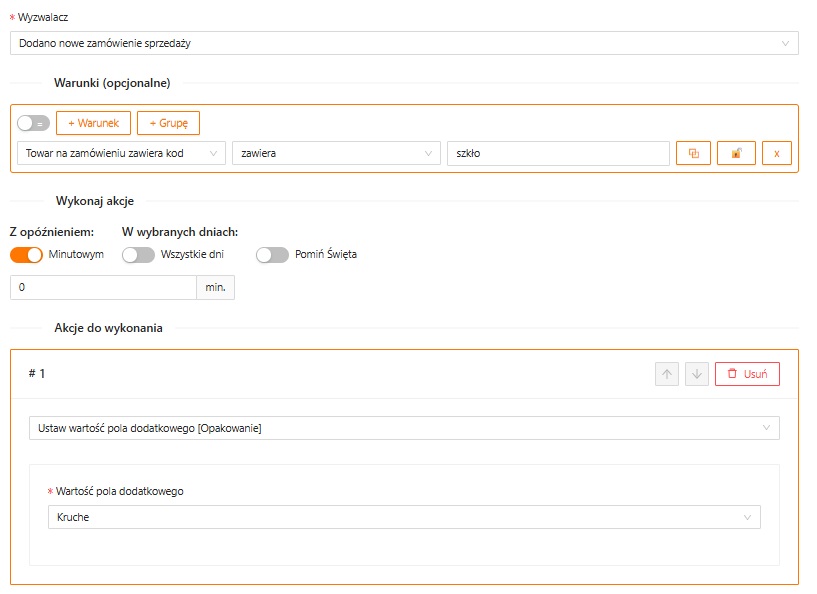
Task: Disable the Minutowym delay toggle
Action: pyautogui.click(x=27, y=254)
